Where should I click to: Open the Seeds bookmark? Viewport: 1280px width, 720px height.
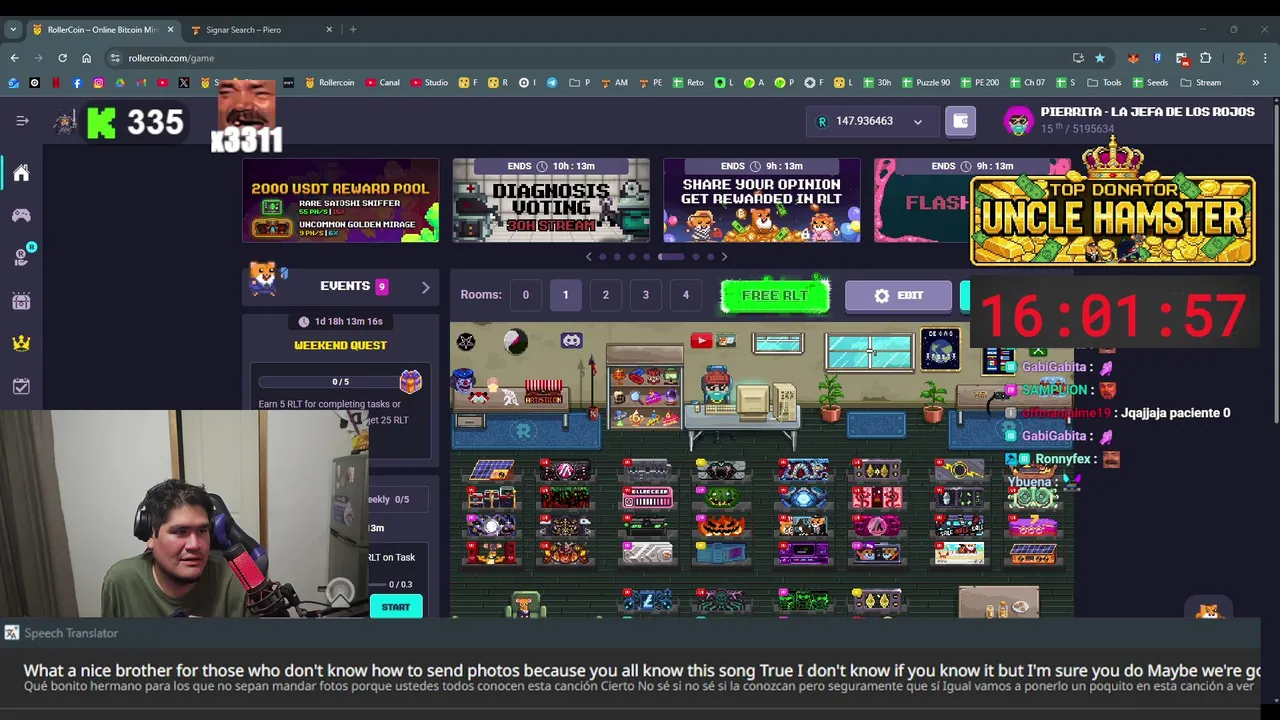(1150, 82)
